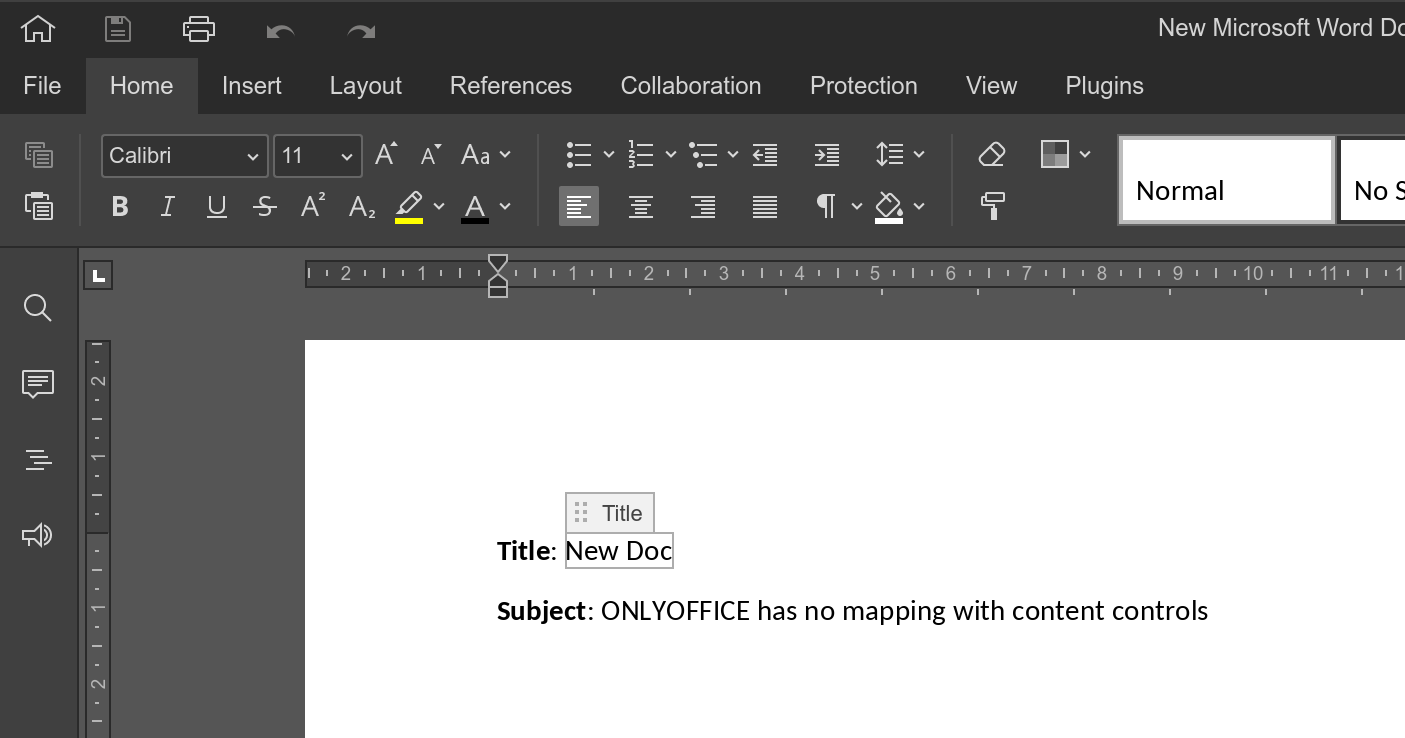Apply black font color
This screenshot has height=738, width=1405.
click(475, 207)
